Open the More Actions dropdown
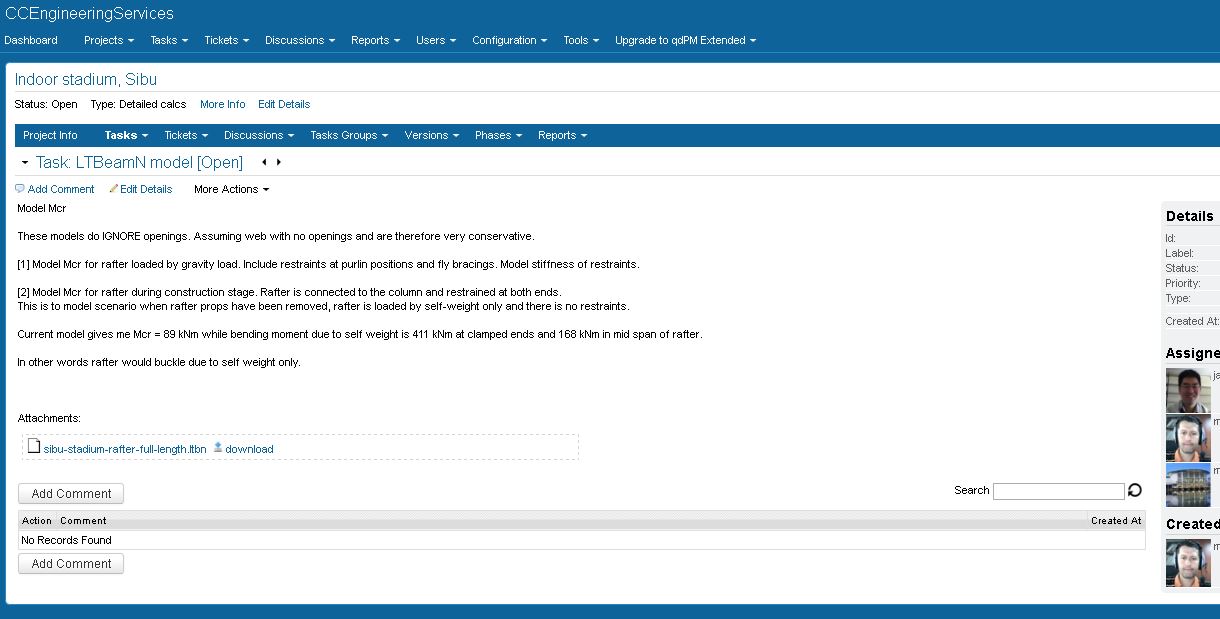1220x619 pixels. click(231, 189)
